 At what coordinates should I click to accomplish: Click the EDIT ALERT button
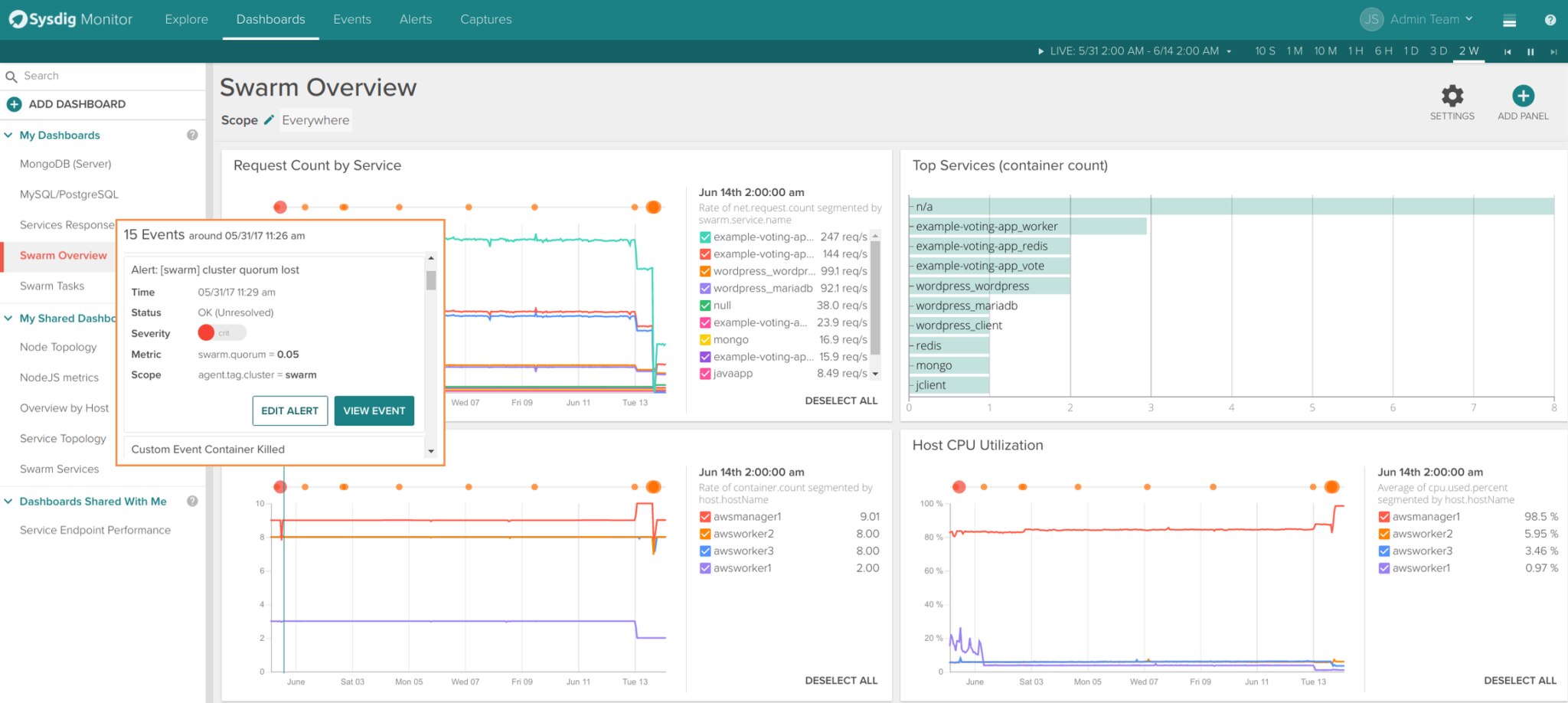click(x=289, y=410)
